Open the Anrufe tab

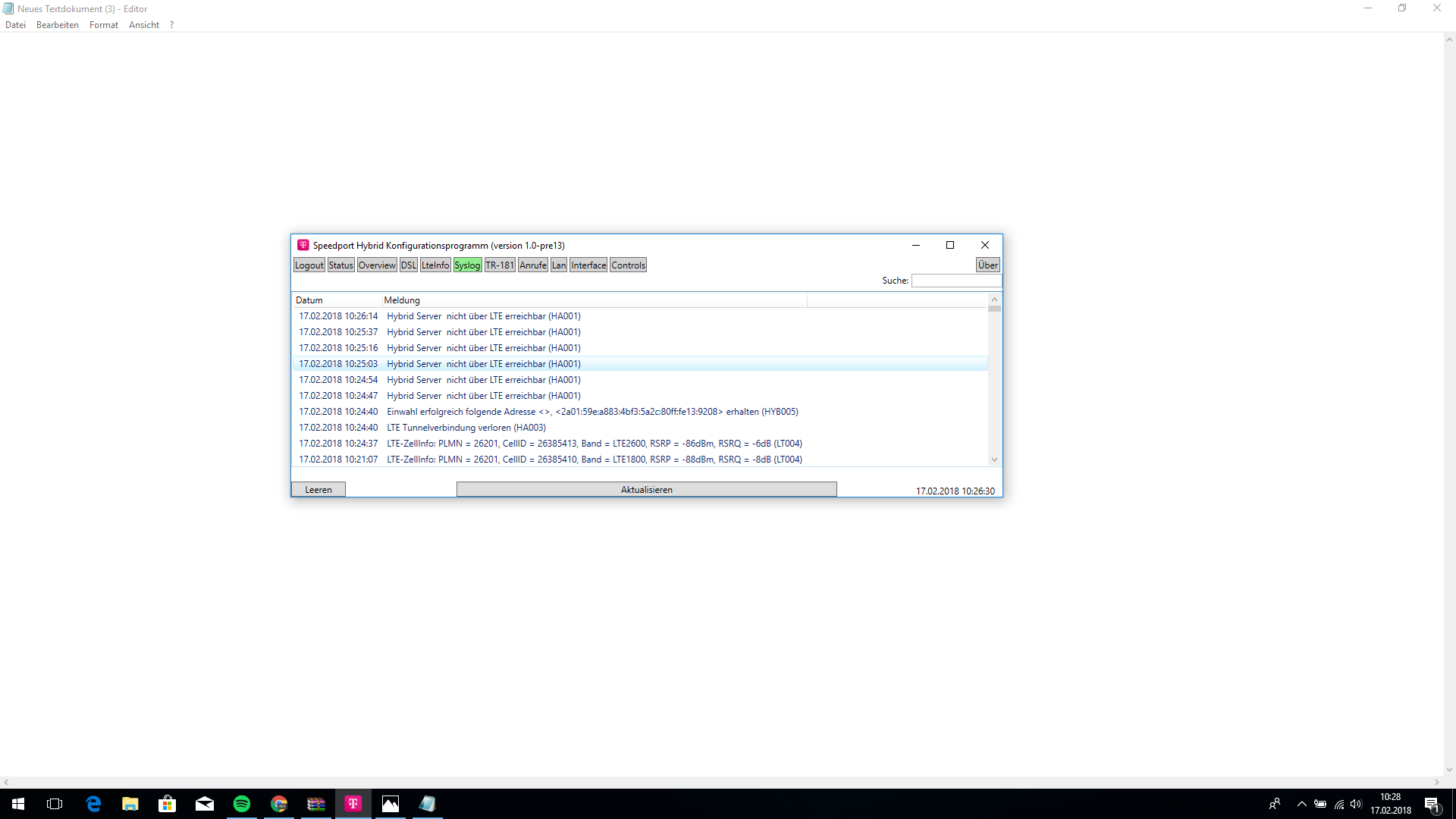[533, 265]
